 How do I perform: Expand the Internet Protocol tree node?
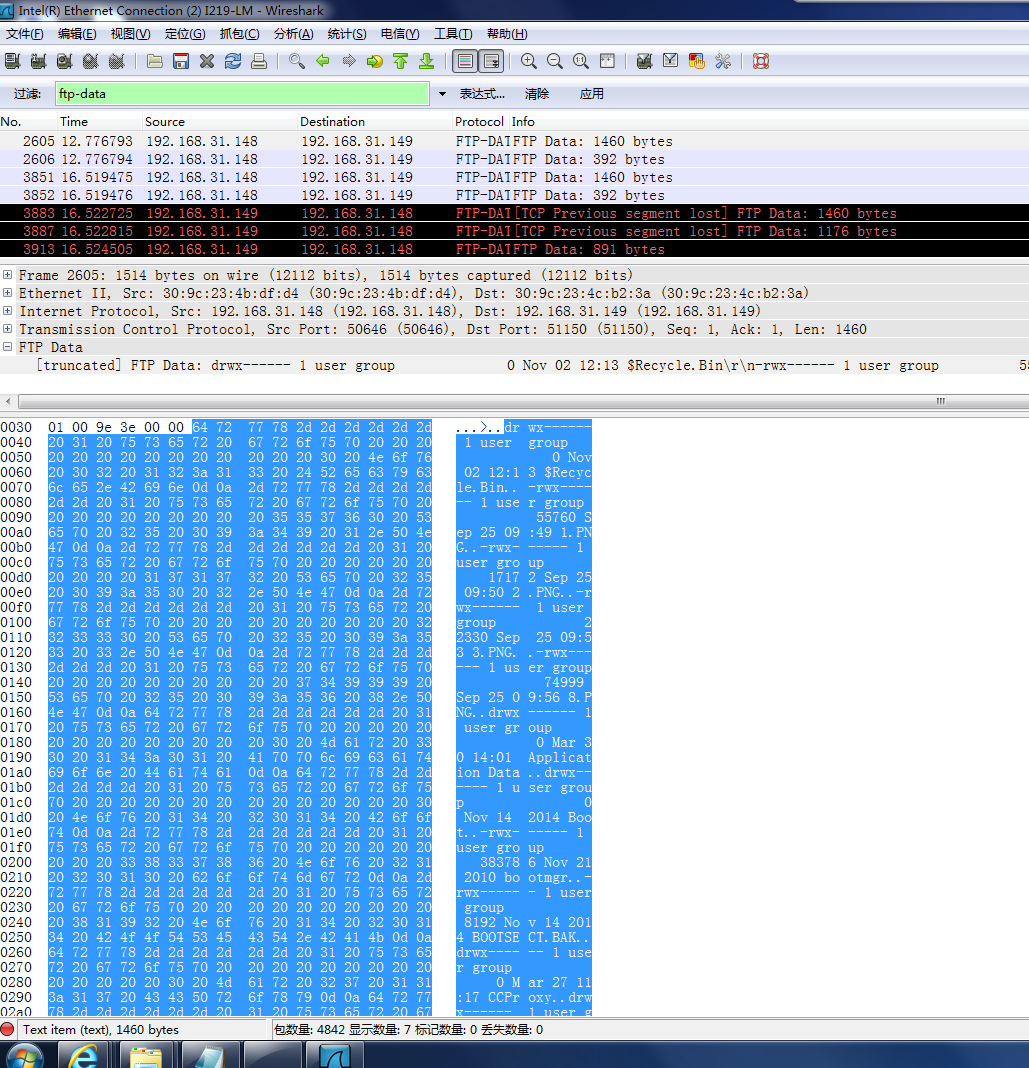click(x=7, y=311)
